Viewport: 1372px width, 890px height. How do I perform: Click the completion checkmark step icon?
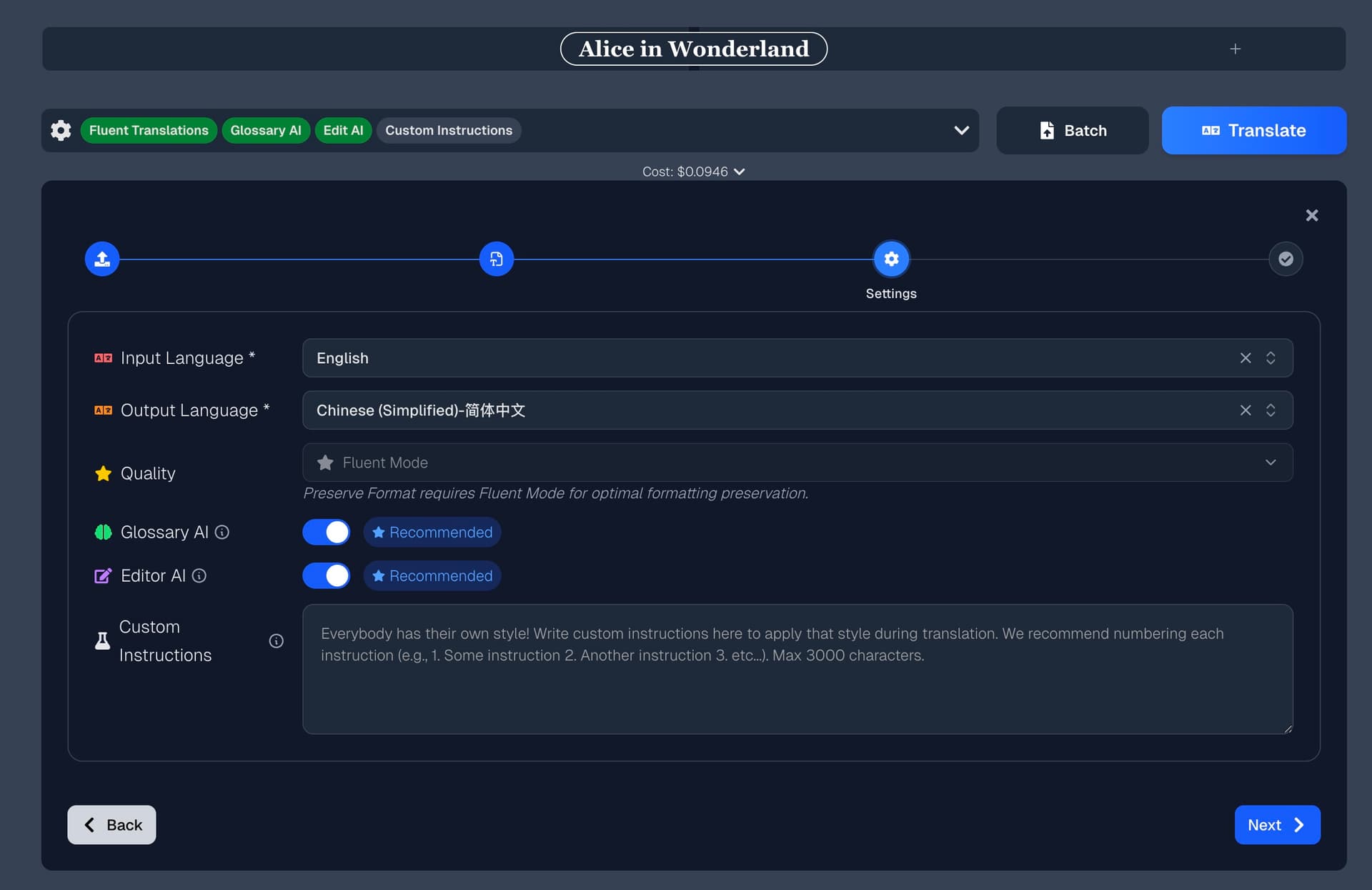click(1286, 258)
